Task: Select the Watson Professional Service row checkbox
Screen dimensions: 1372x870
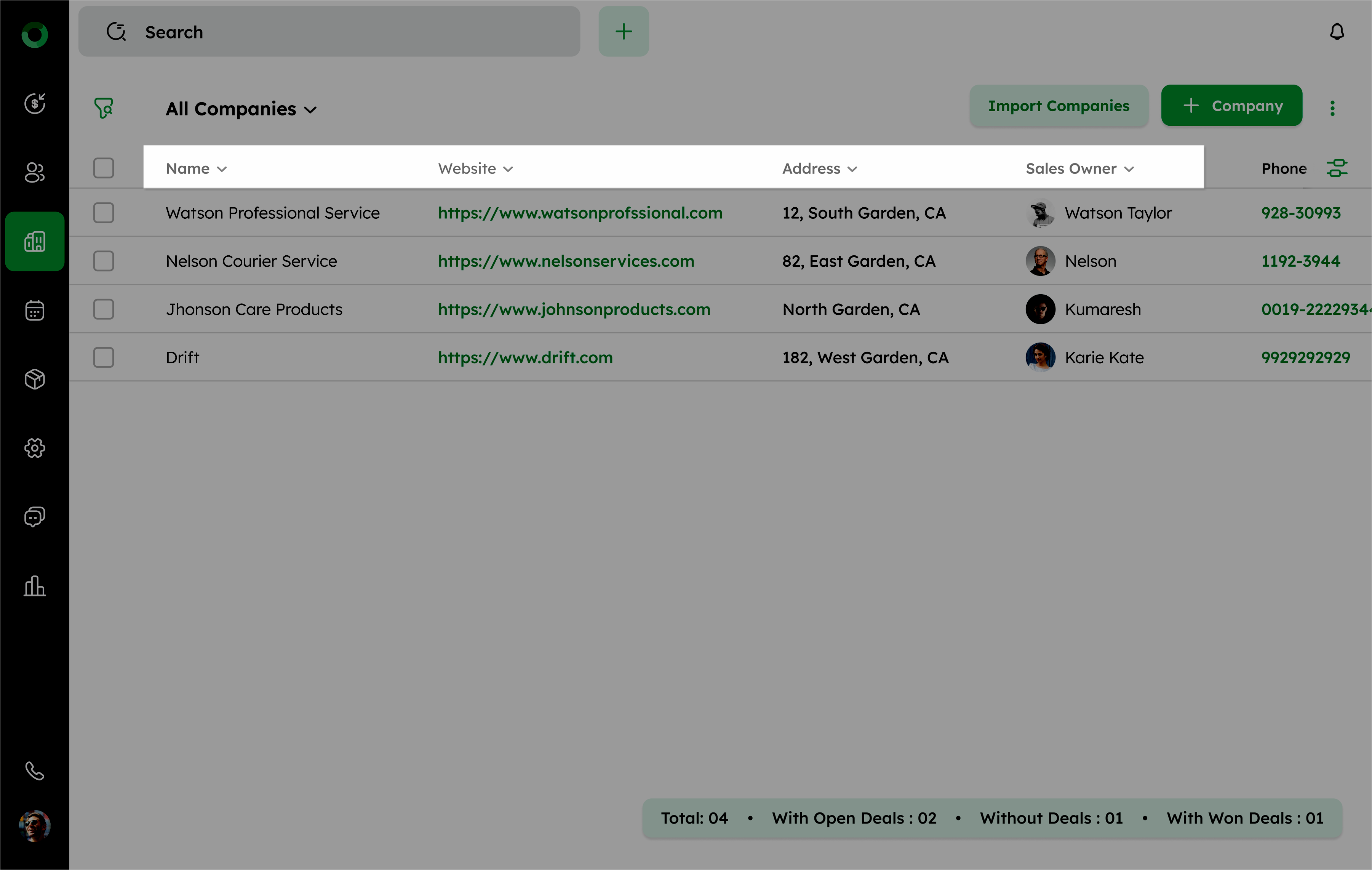Action: [x=104, y=213]
